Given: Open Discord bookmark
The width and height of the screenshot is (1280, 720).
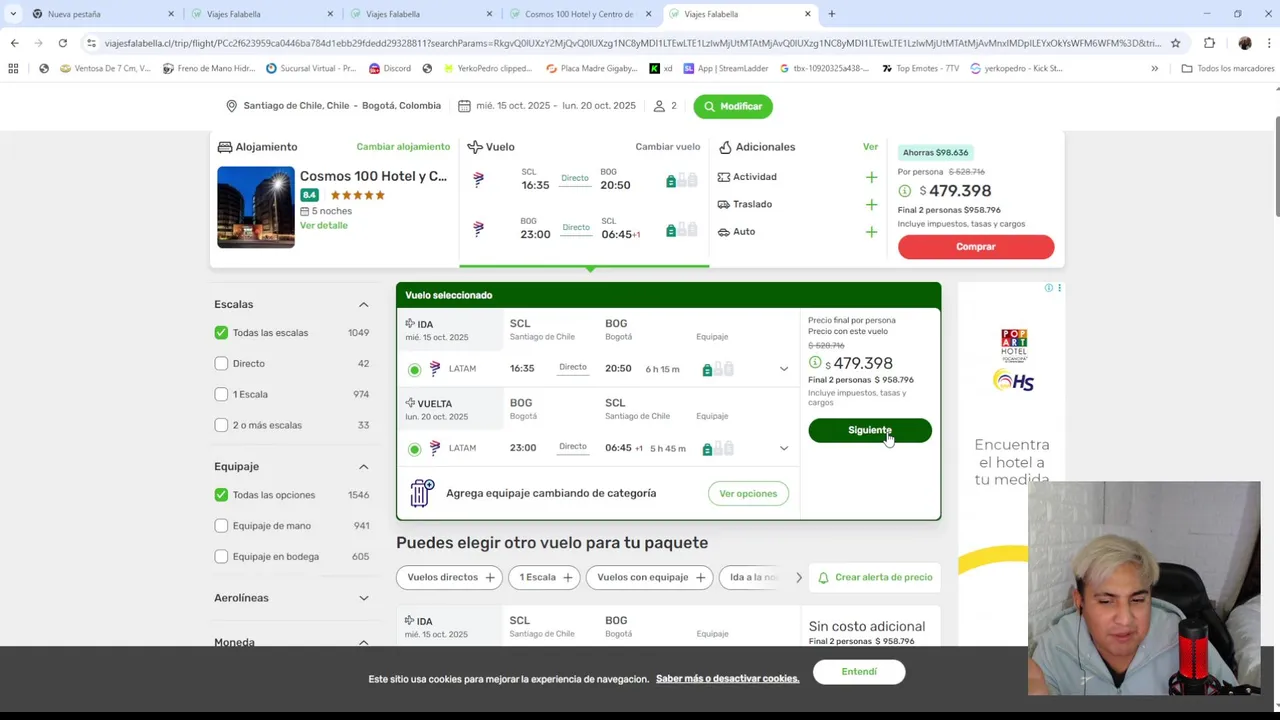Looking at the screenshot, I should (389, 68).
